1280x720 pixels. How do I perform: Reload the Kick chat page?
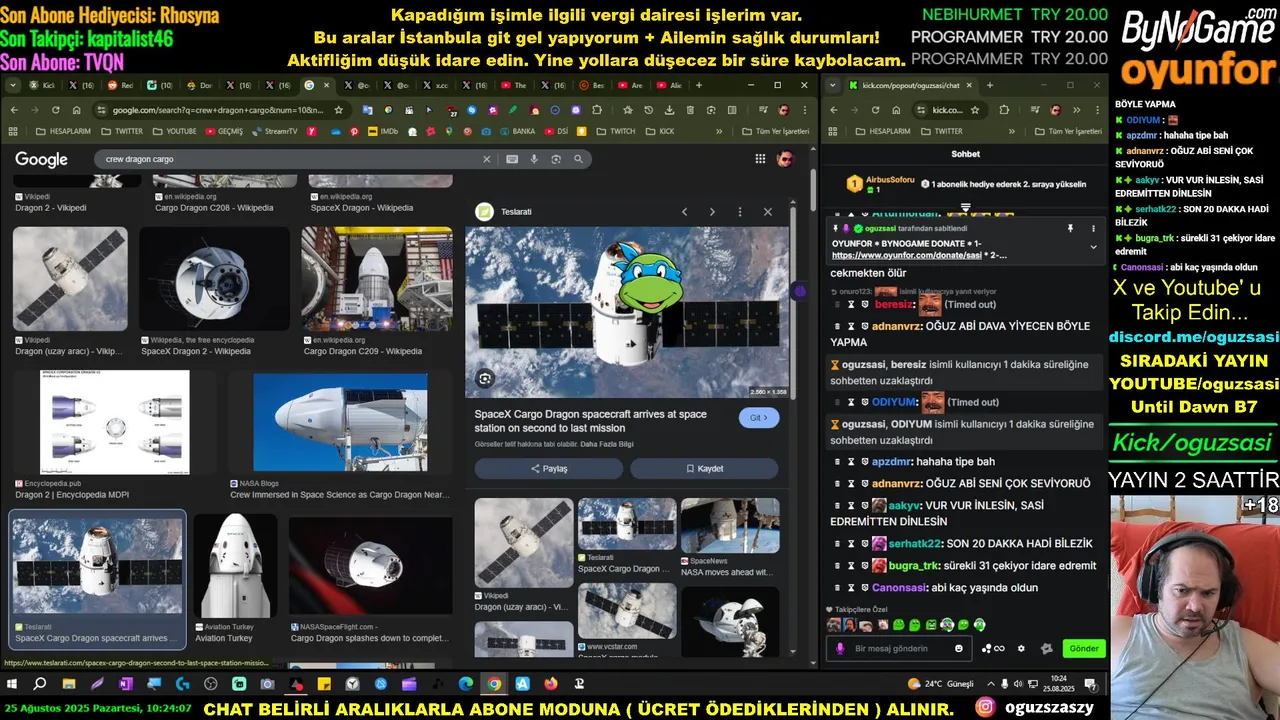coord(875,110)
